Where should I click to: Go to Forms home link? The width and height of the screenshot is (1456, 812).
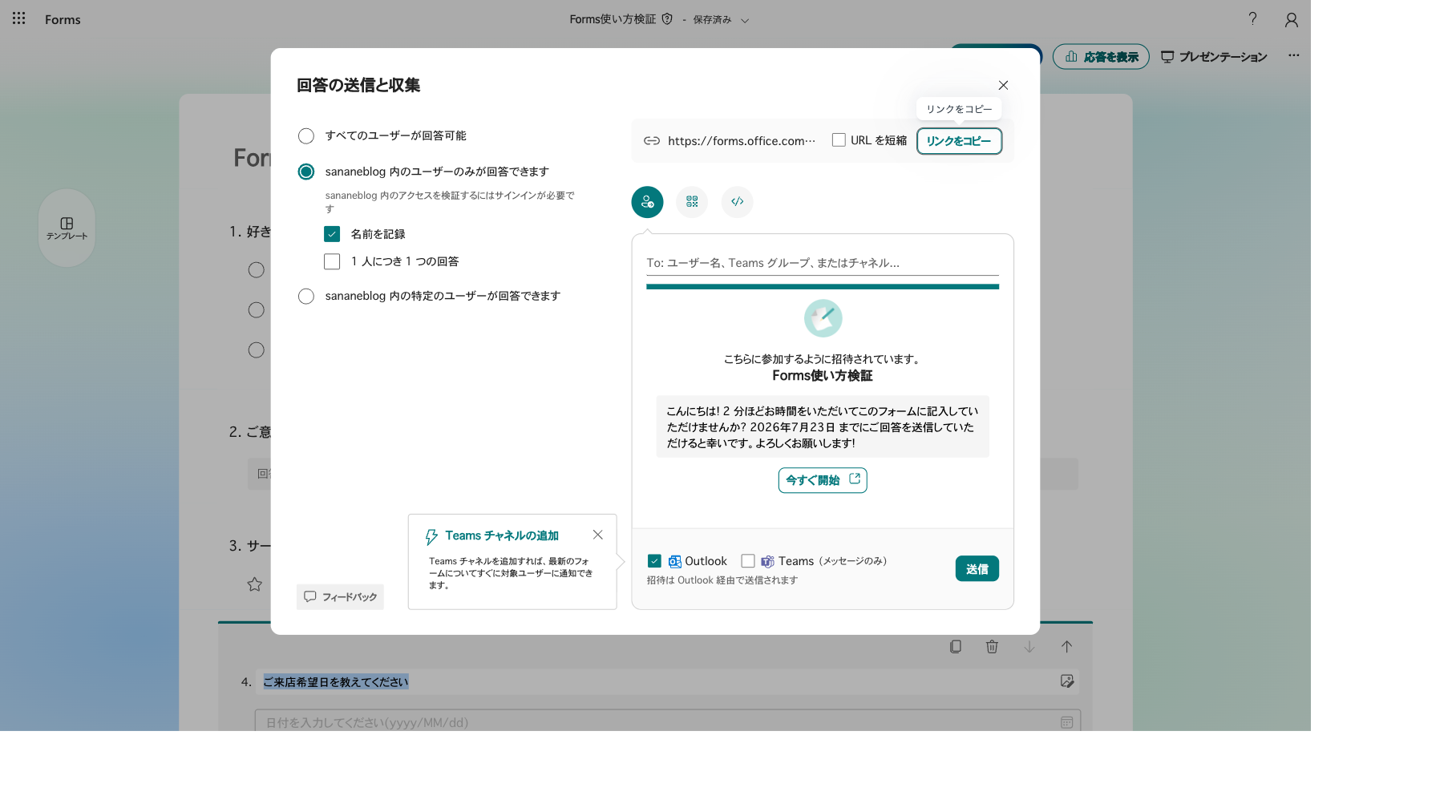63,19
